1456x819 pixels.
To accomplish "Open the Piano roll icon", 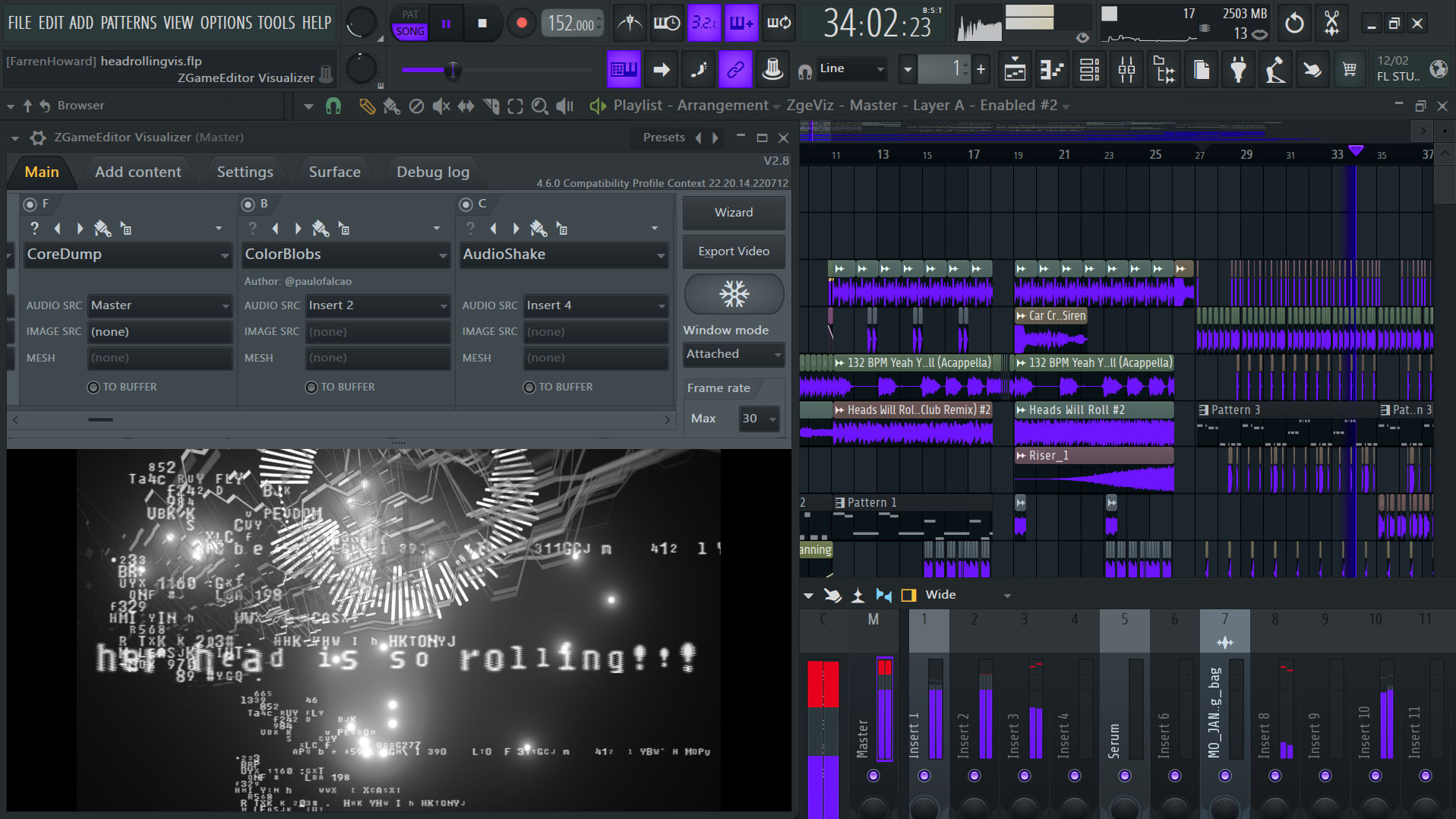I will point(1053,70).
